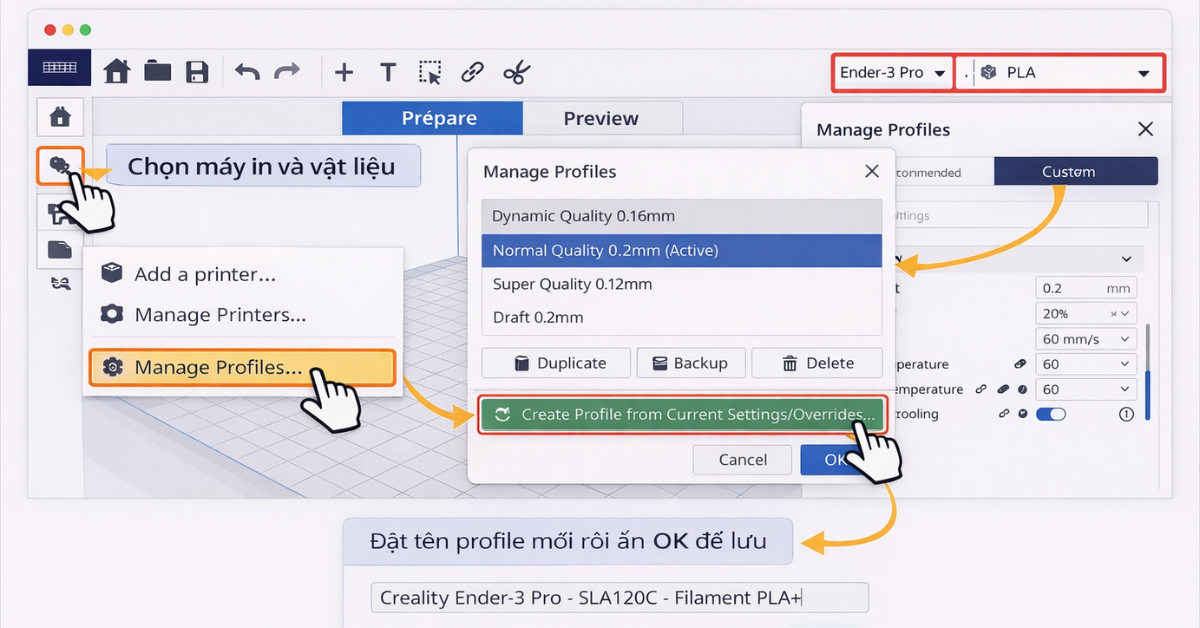Choose Manage Printers from the menu

click(220, 315)
